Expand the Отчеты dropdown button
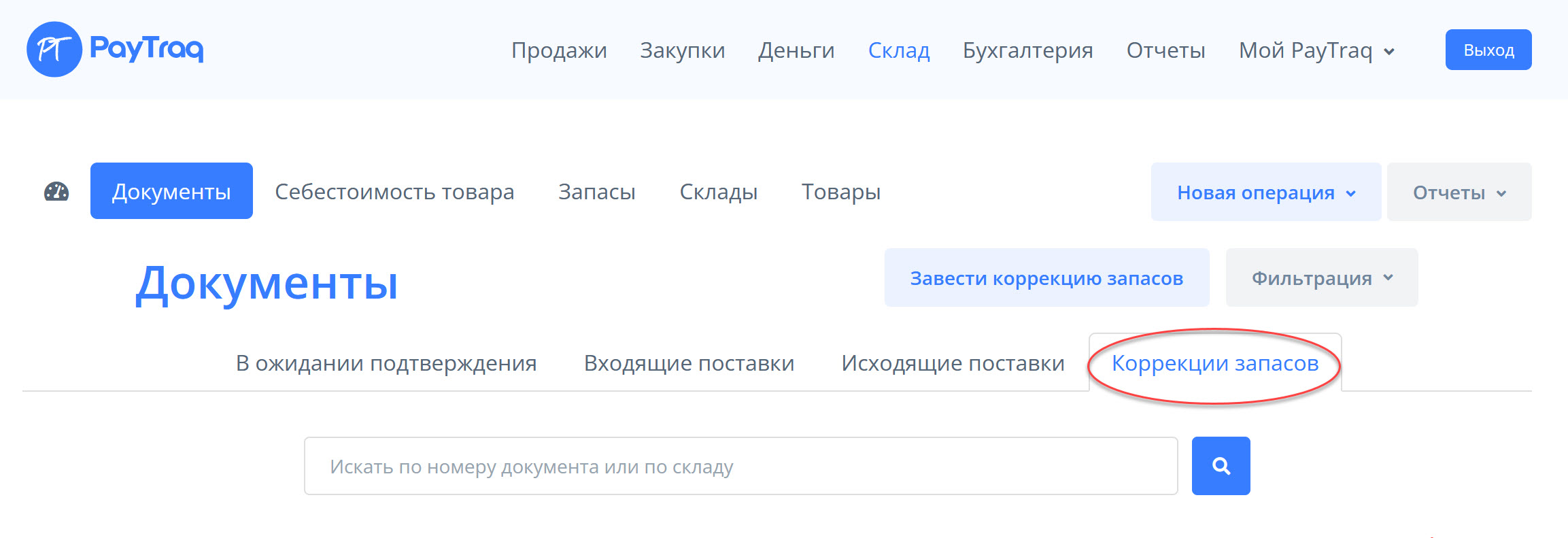1568x538 pixels. click(x=1459, y=192)
